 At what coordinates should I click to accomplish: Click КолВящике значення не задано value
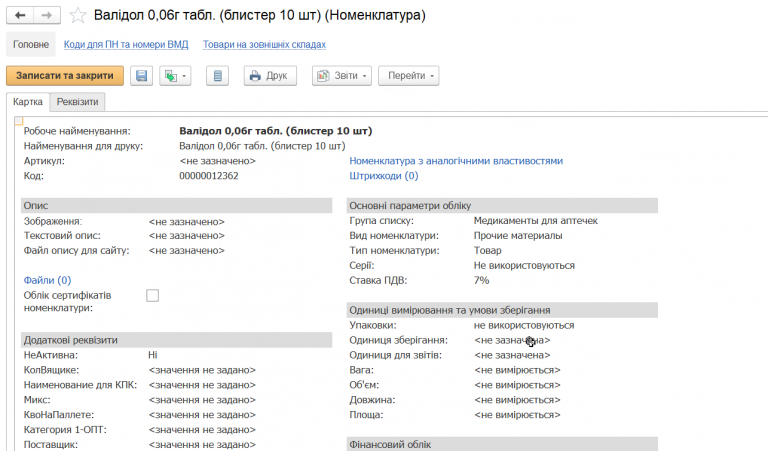point(202,370)
